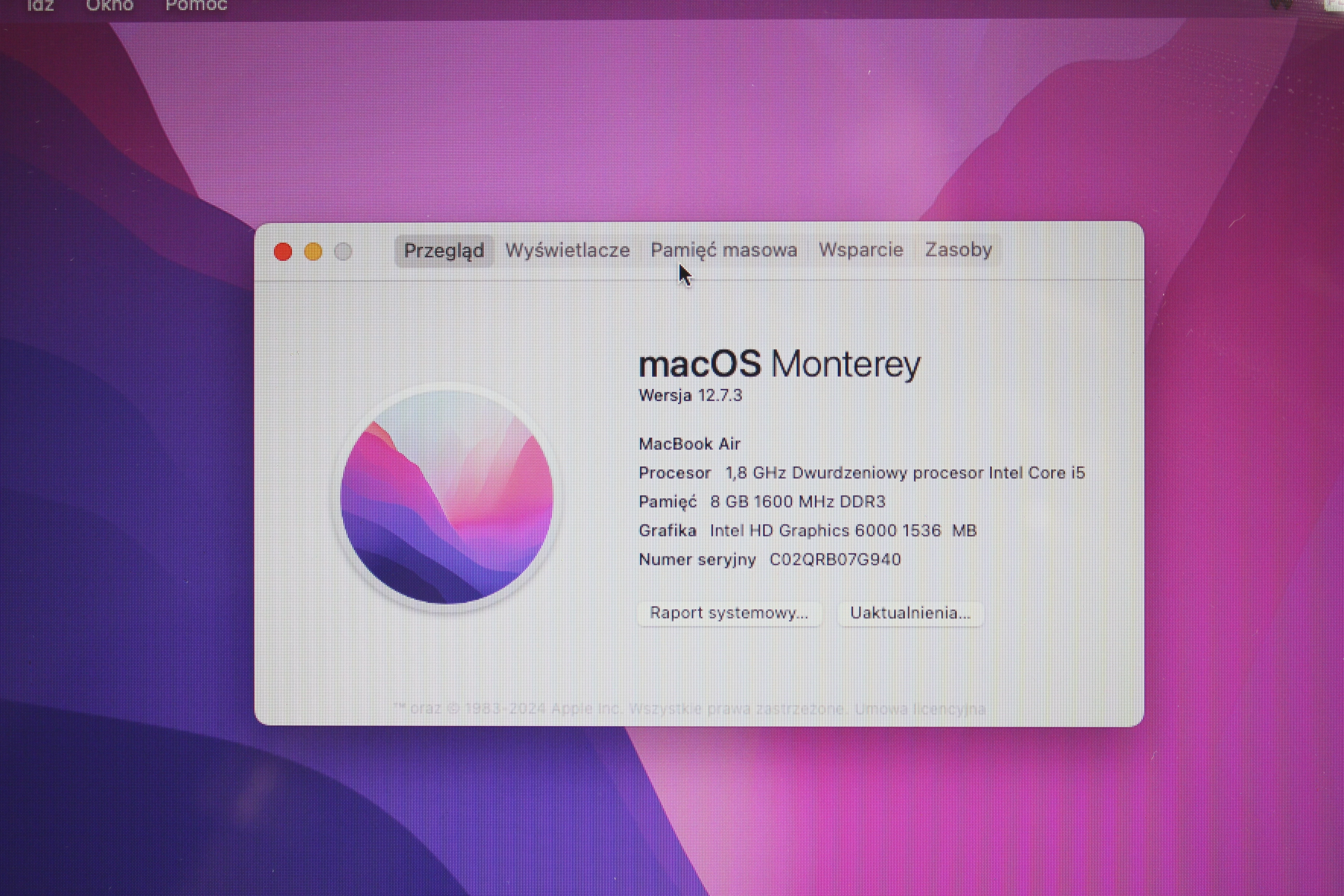1344x896 pixels.
Task: Open the Zasoby tab
Action: pyautogui.click(x=958, y=250)
